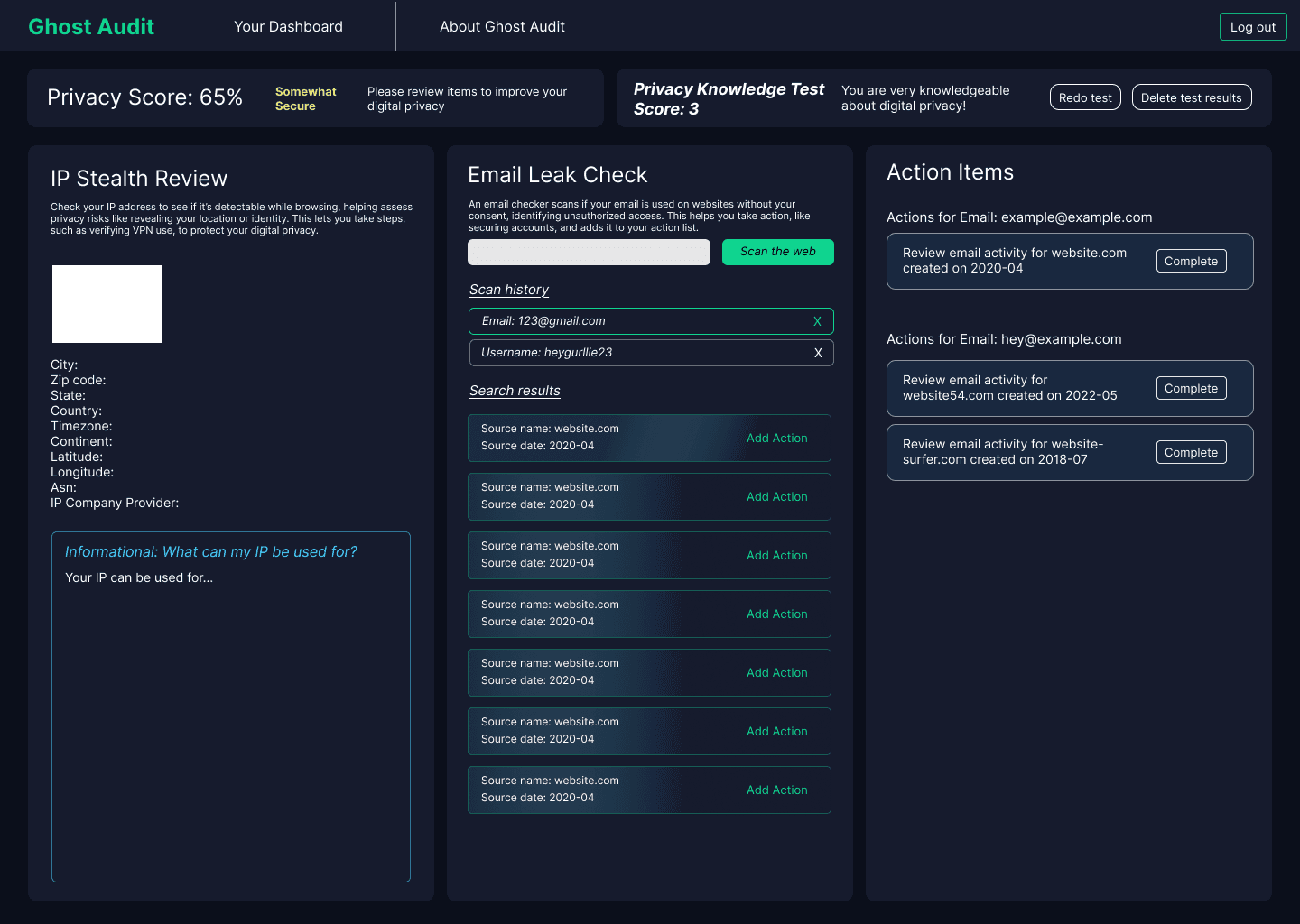The width and height of the screenshot is (1300, 924).
Task: Click the Privacy Score: 65% text
Action: (144, 97)
